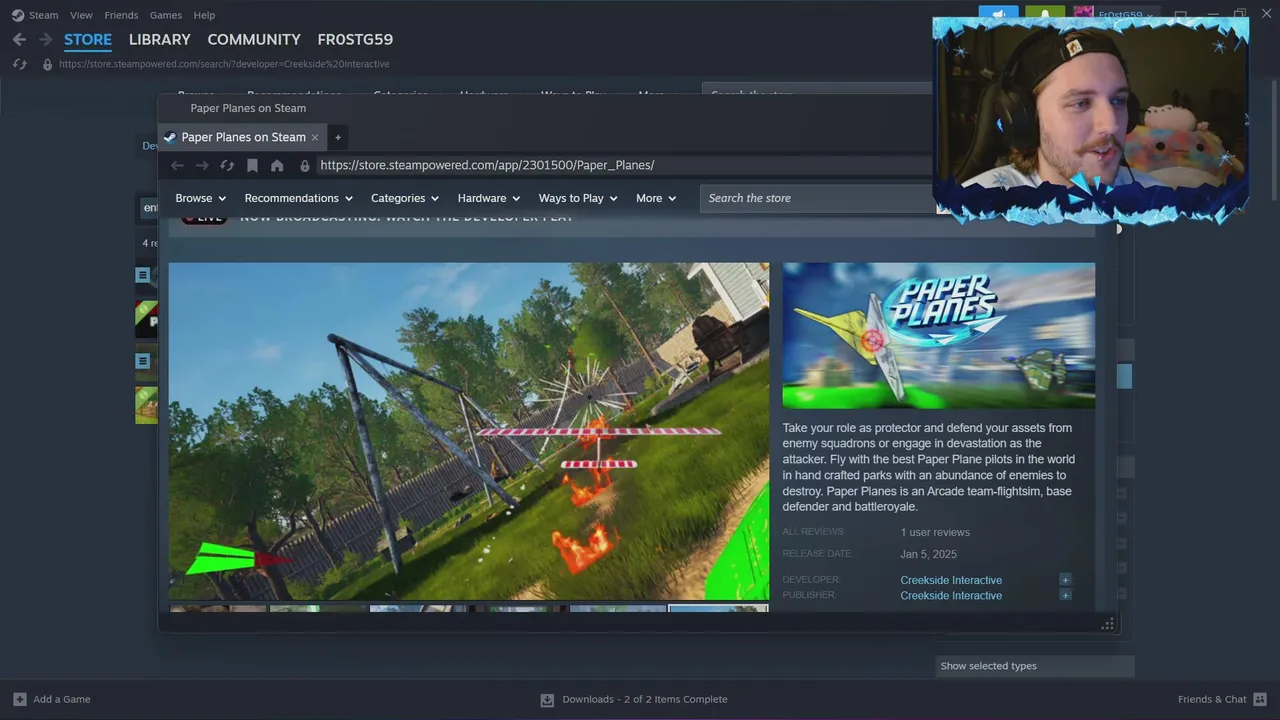The image size is (1280, 720).
Task: Click the popup address bar URL
Action: [487, 165]
